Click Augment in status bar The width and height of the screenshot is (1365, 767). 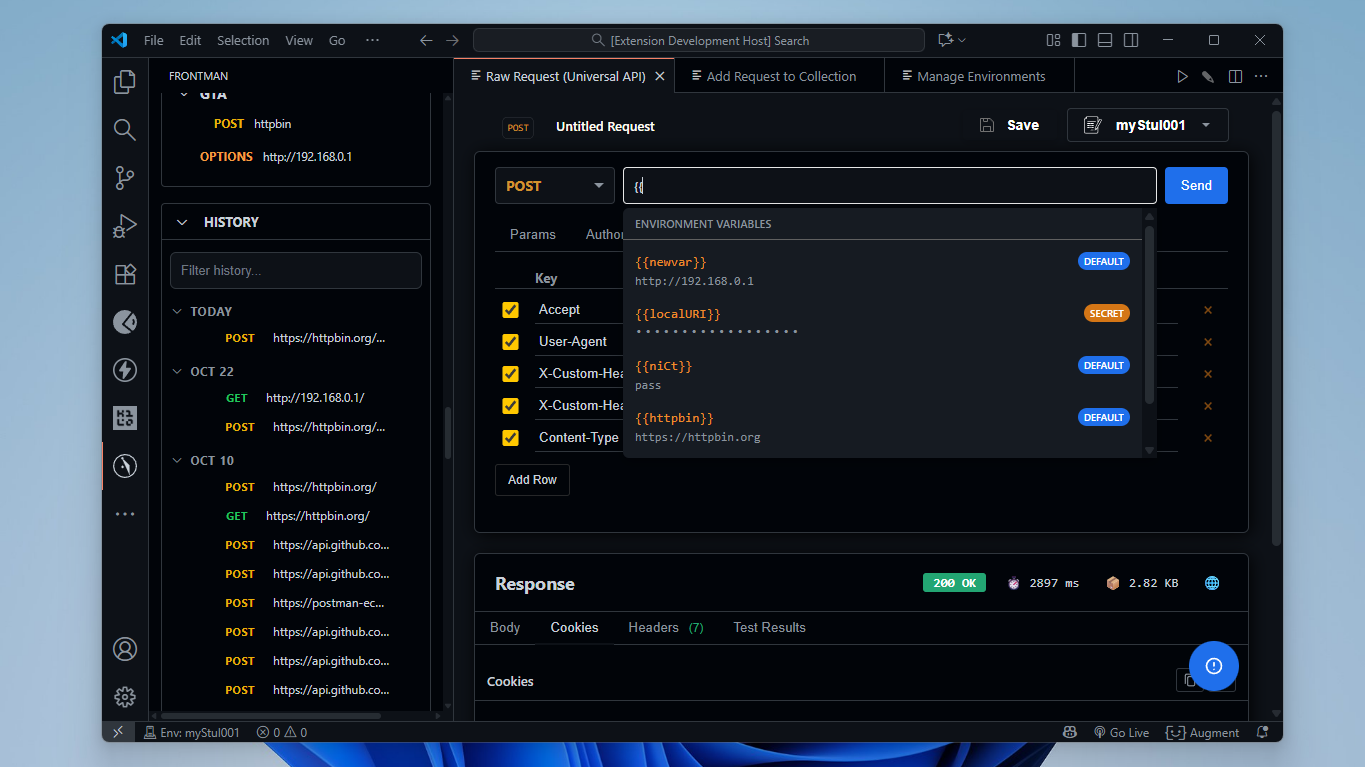point(1204,733)
